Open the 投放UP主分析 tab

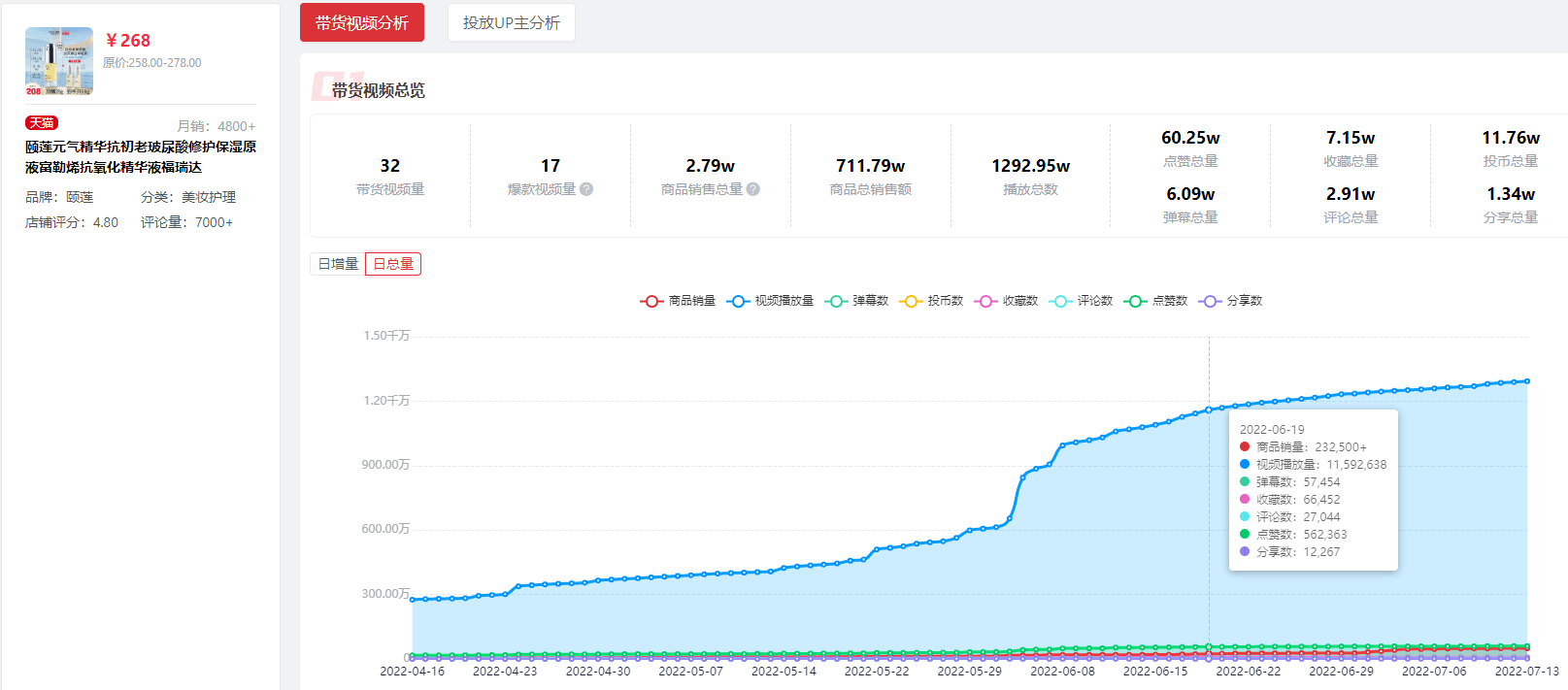[512, 22]
